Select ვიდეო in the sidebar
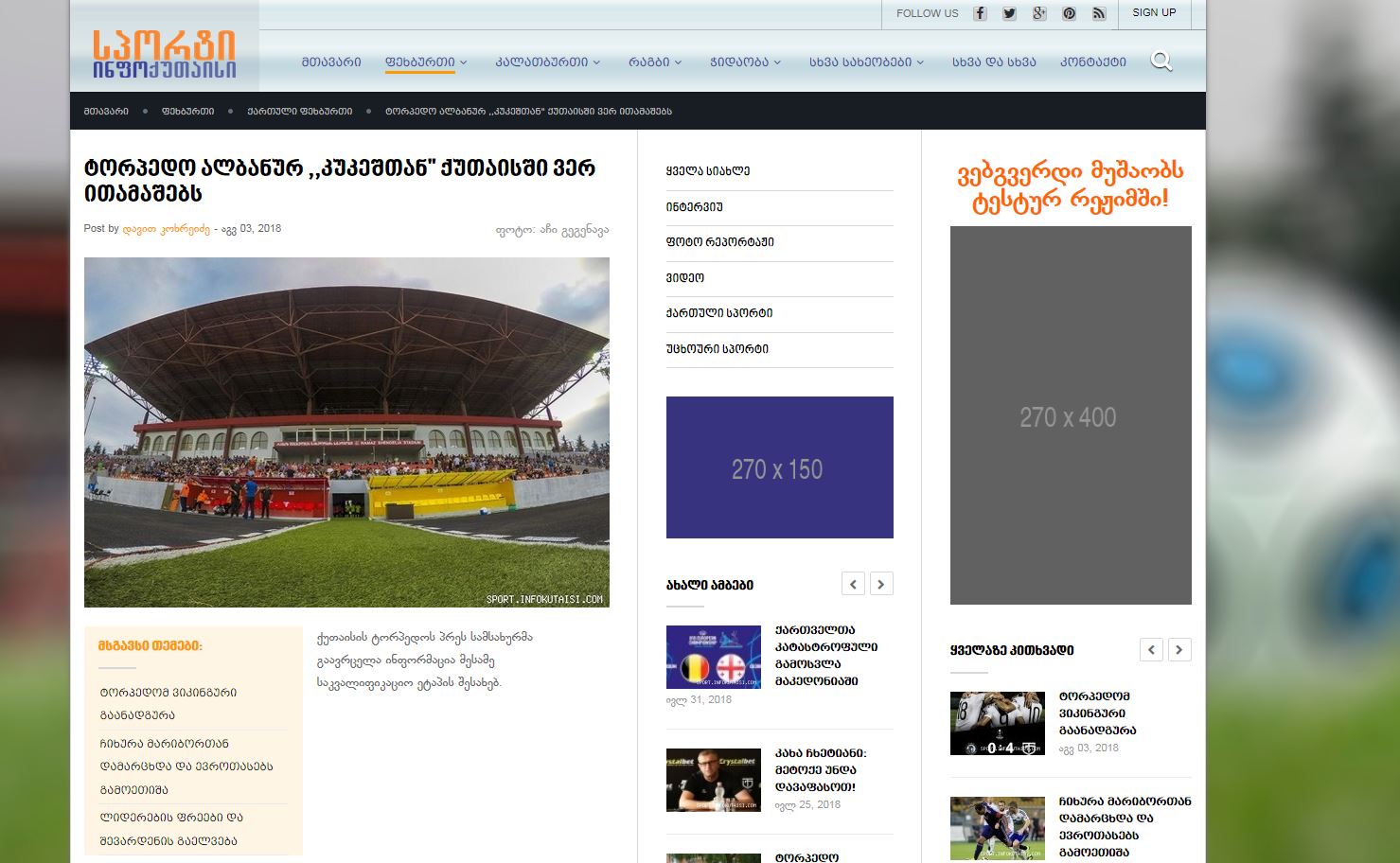 click(x=685, y=278)
